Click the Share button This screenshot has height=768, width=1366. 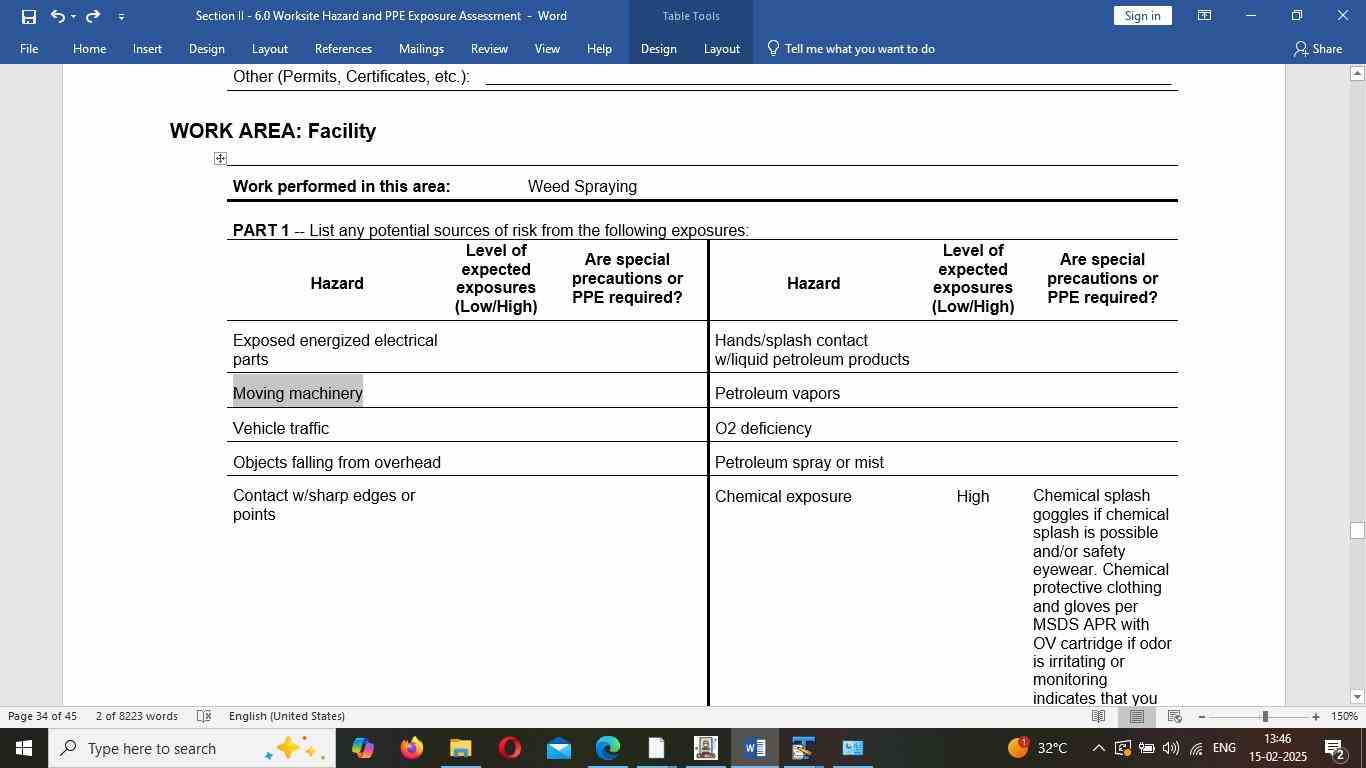(1317, 49)
